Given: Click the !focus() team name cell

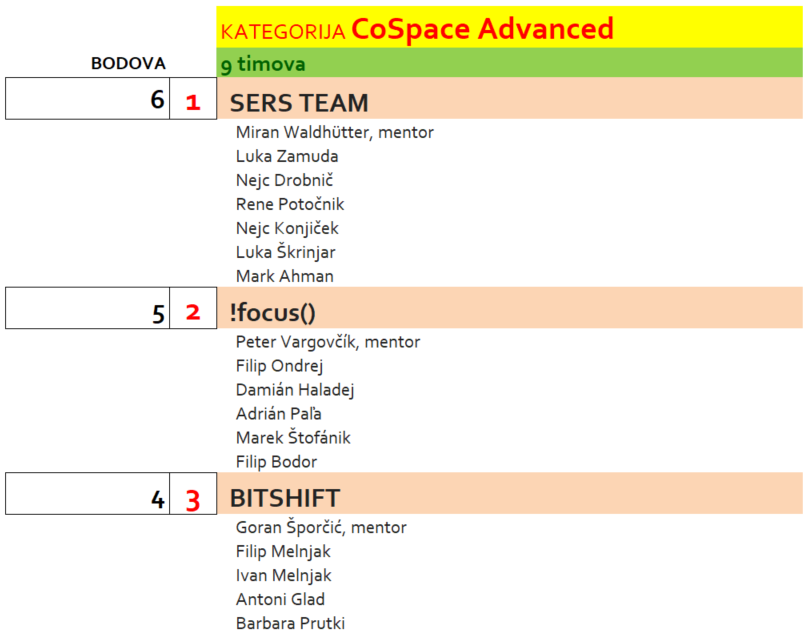Looking at the screenshot, I should click(x=509, y=312).
